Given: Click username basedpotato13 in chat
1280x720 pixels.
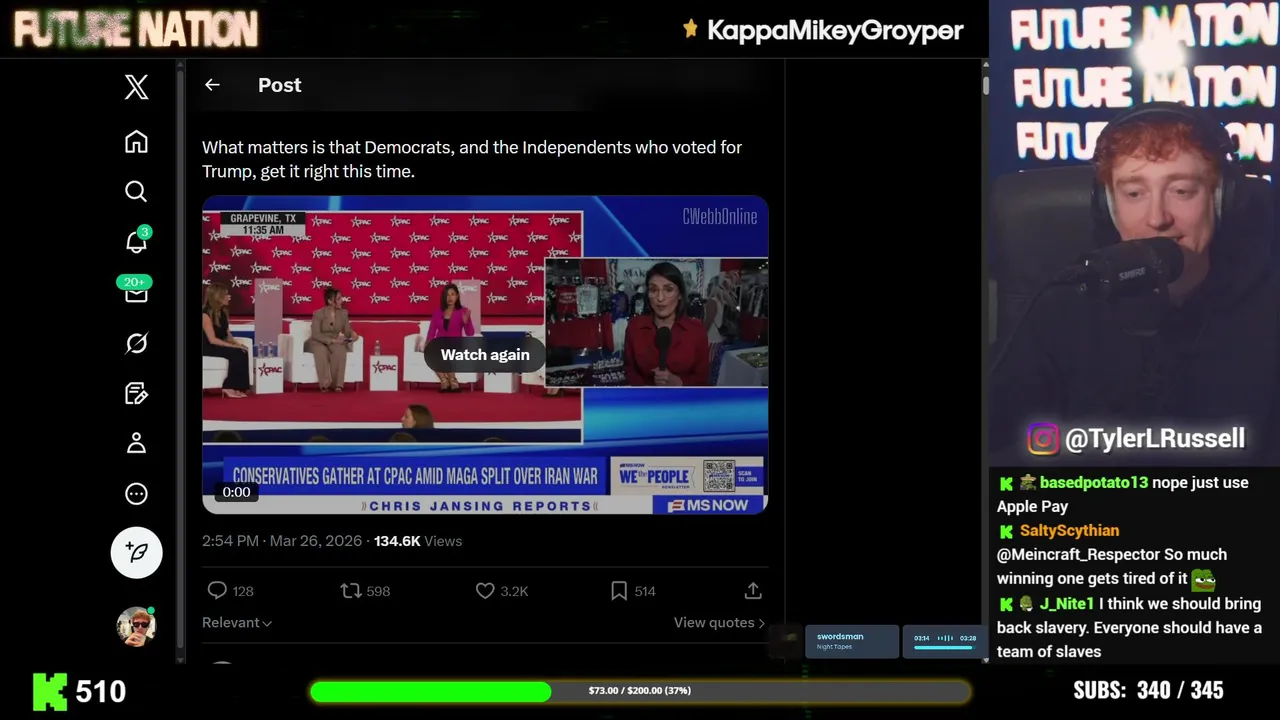Looking at the screenshot, I should [1094, 482].
